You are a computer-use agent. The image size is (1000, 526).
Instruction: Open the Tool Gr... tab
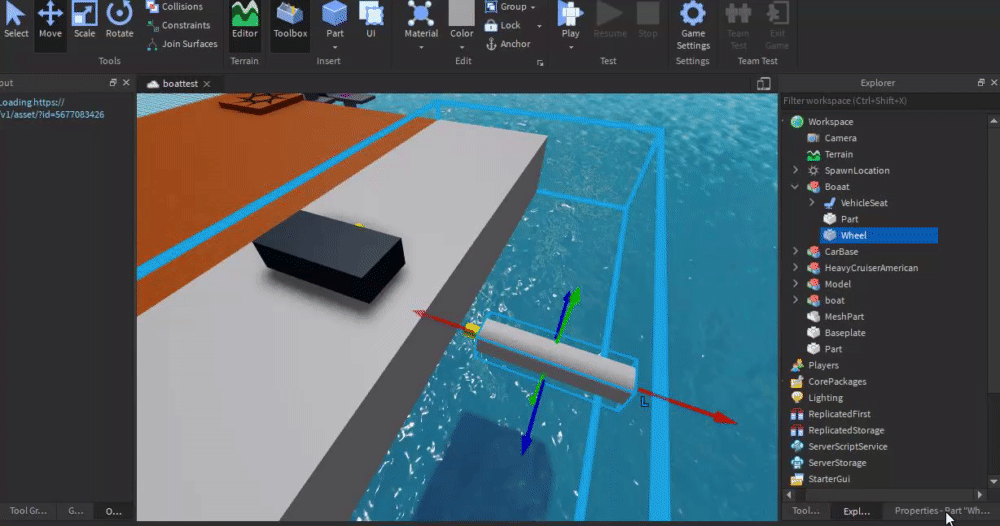[28, 511]
